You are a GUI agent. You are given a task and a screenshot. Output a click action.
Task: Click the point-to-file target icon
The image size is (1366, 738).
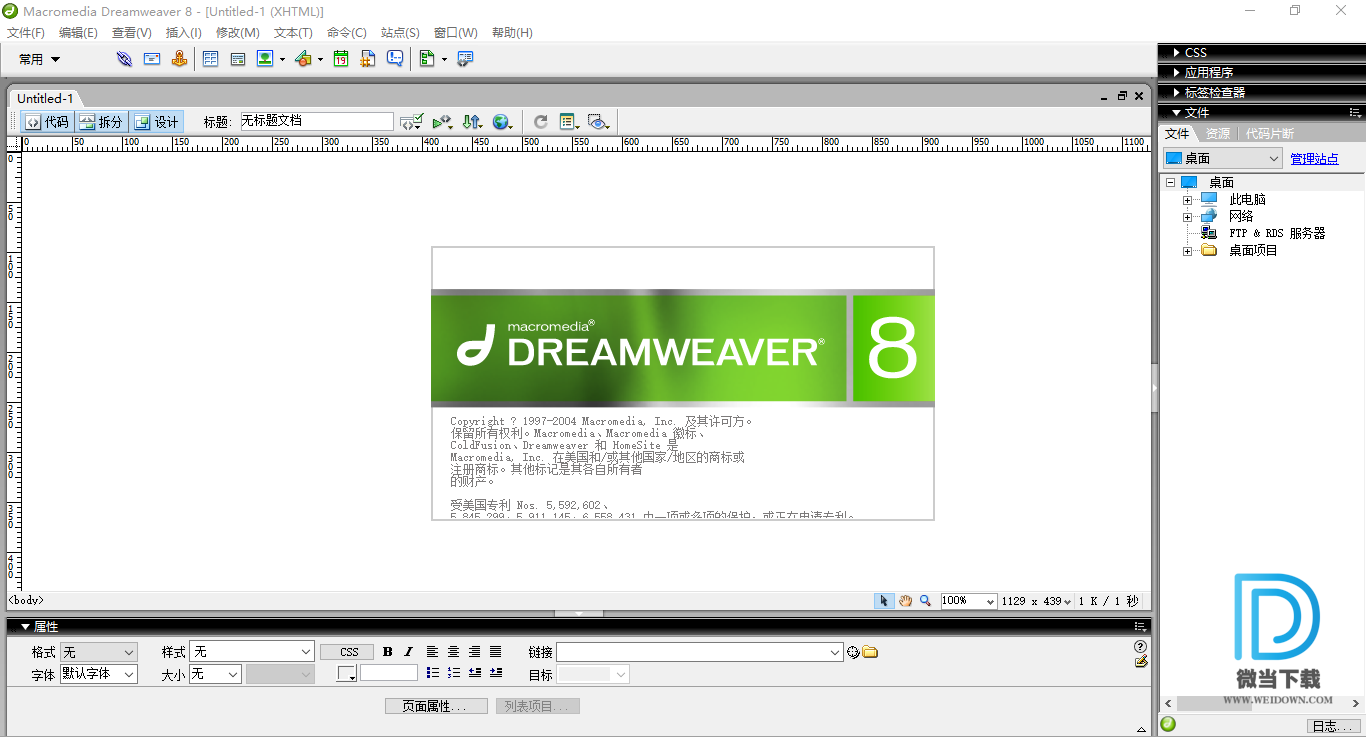[x=853, y=652]
